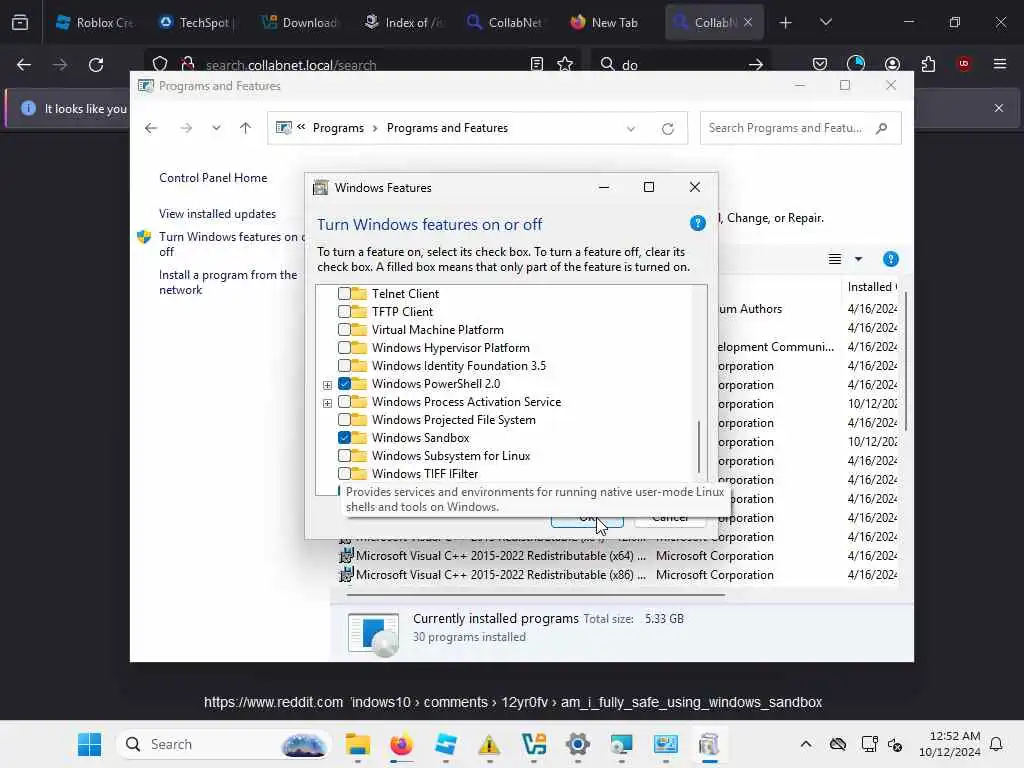Click the Windows Features help icon
The image size is (1024, 768).
point(697,224)
